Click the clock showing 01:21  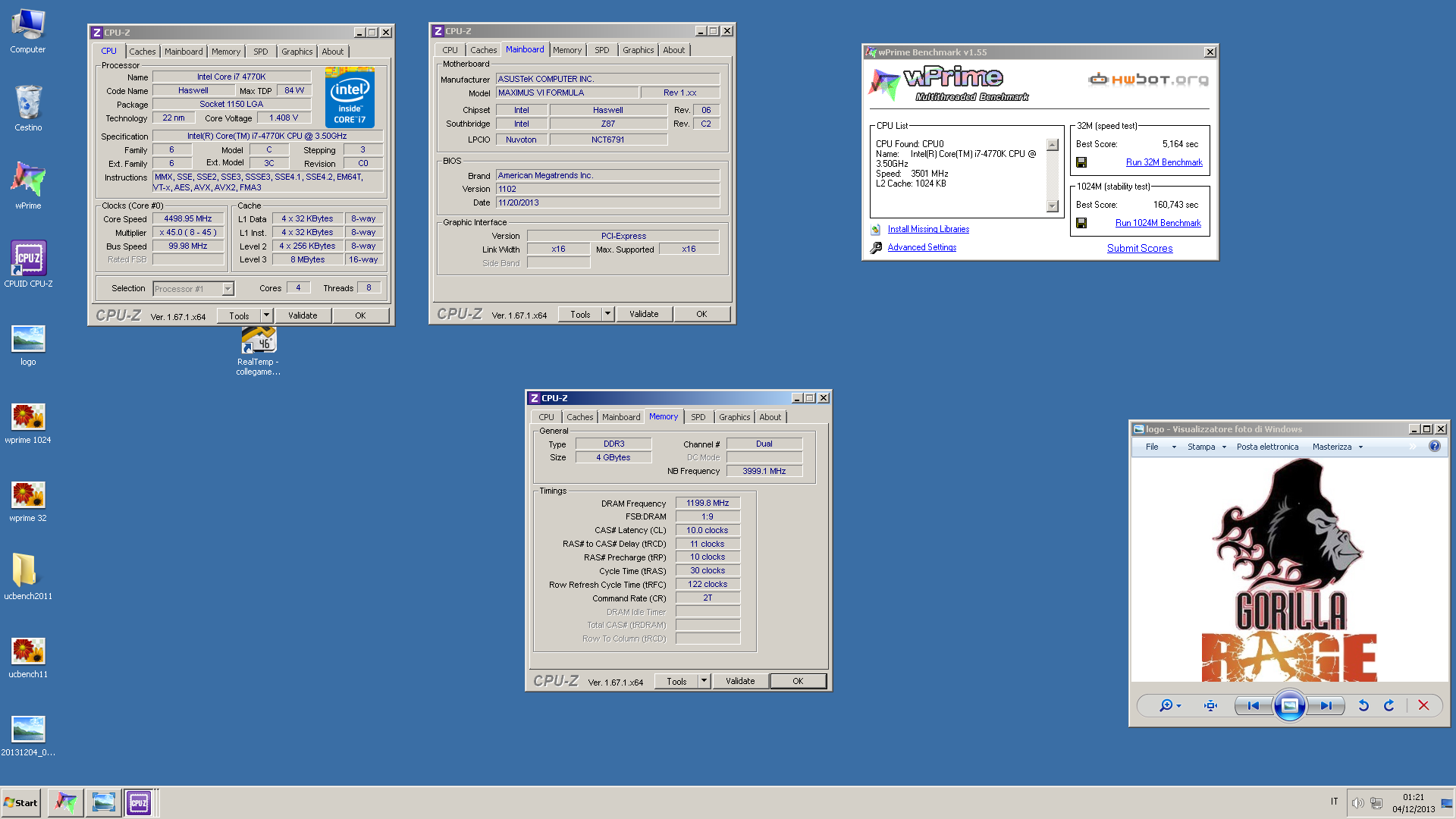point(1414,797)
